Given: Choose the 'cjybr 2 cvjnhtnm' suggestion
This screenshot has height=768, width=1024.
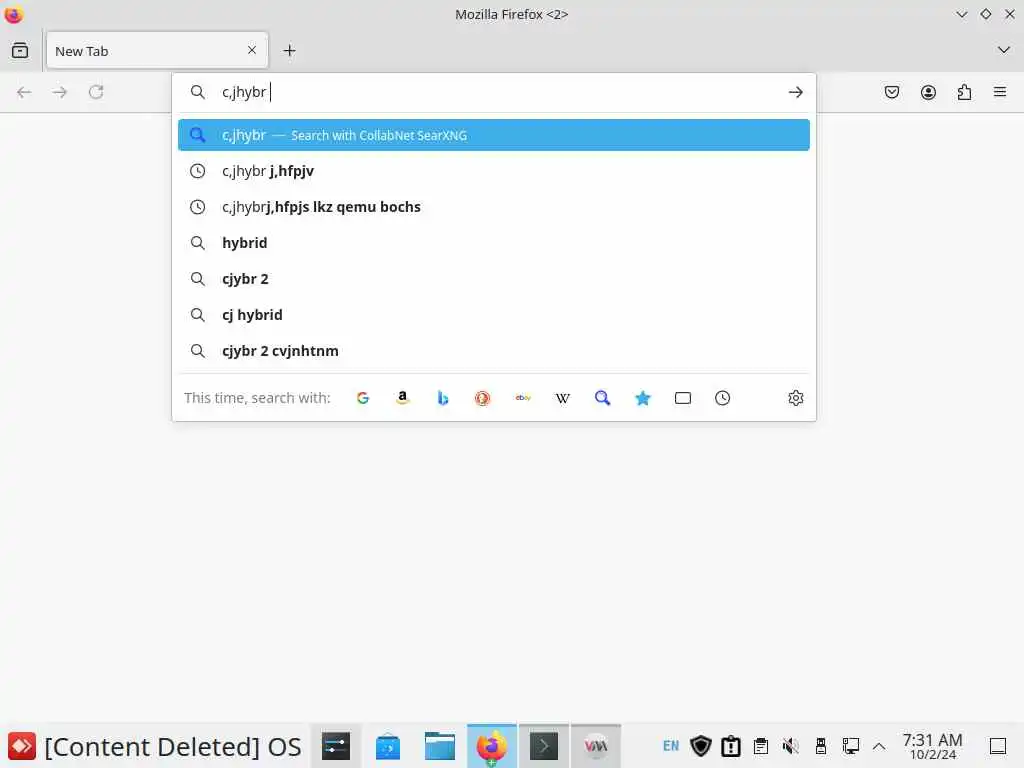Looking at the screenshot, I should pyautogui.click(x=494, y=351).
